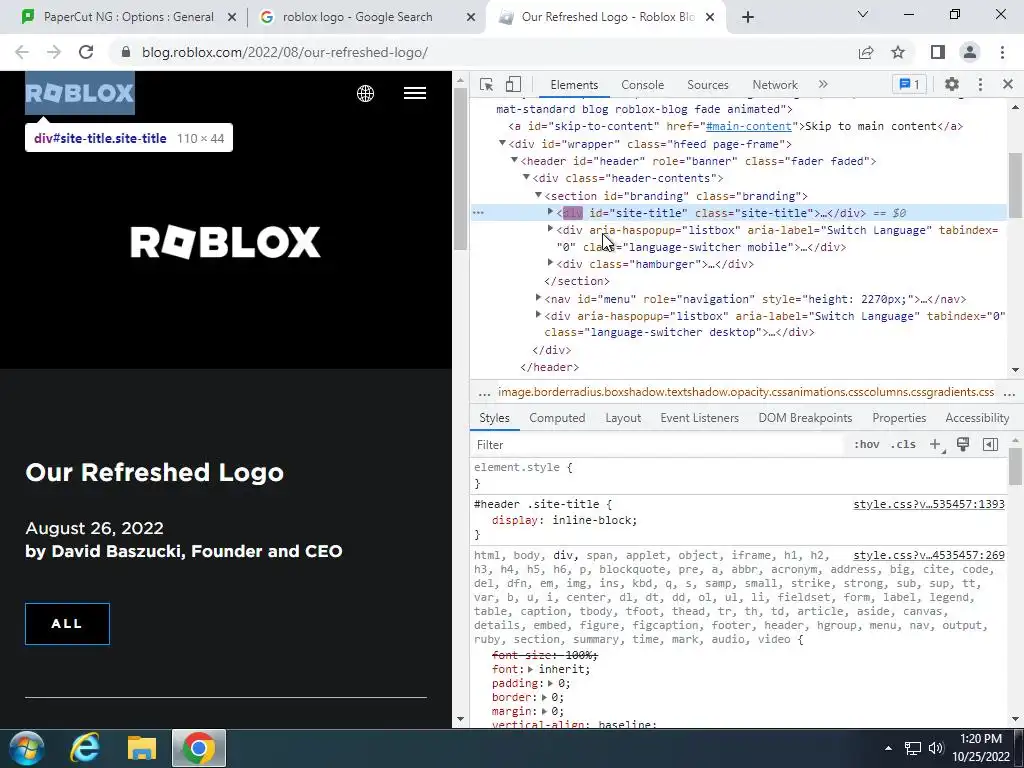Switch to the Sources tab
Viewport: 1024px width, 768px height.
(707, 85)
